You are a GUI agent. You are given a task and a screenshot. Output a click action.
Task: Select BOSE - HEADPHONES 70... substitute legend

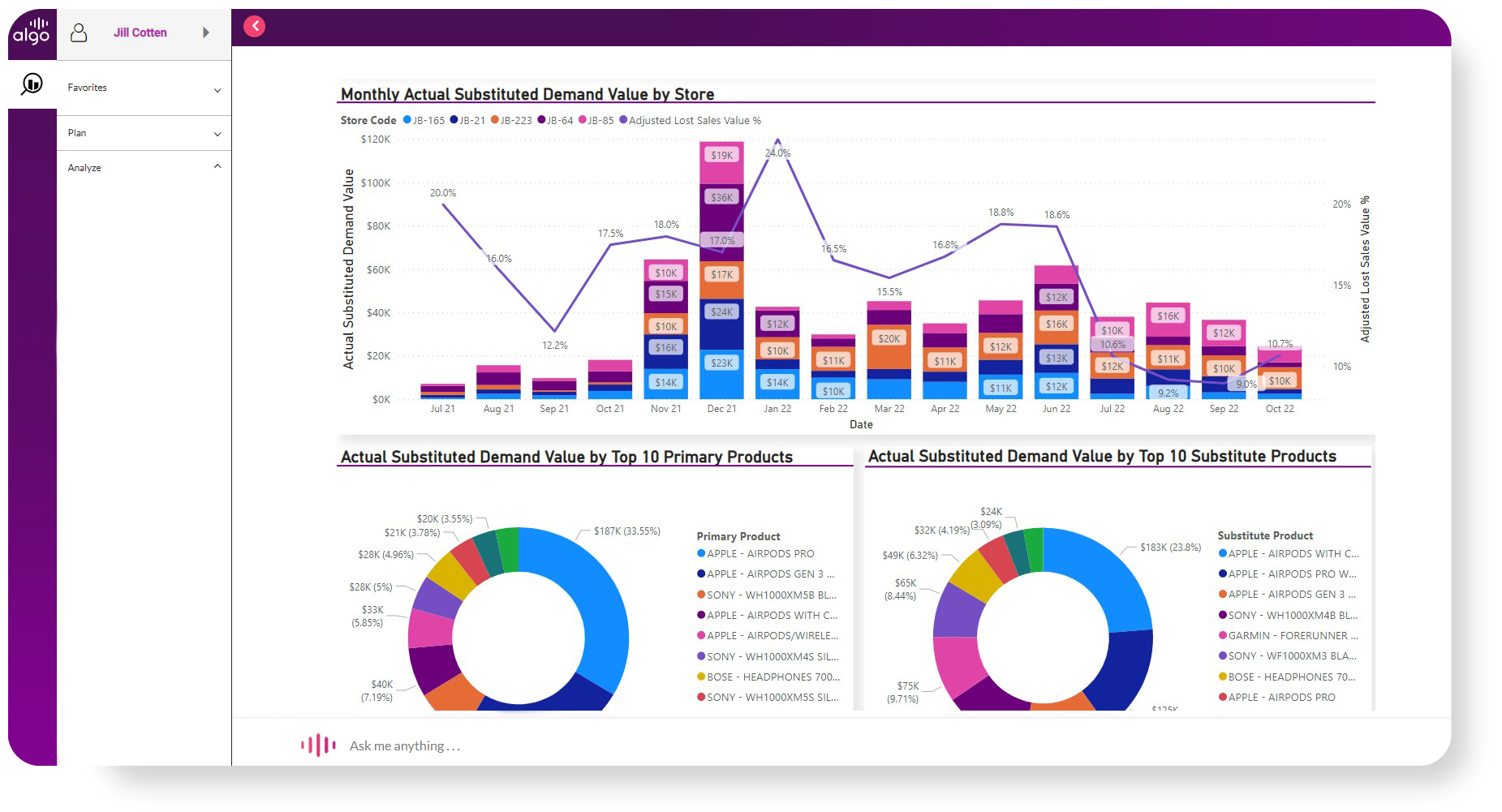(1287, 677)
